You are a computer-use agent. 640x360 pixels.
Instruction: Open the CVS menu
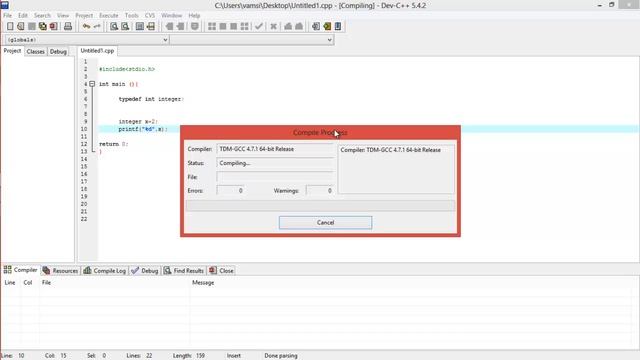point(150,15)
